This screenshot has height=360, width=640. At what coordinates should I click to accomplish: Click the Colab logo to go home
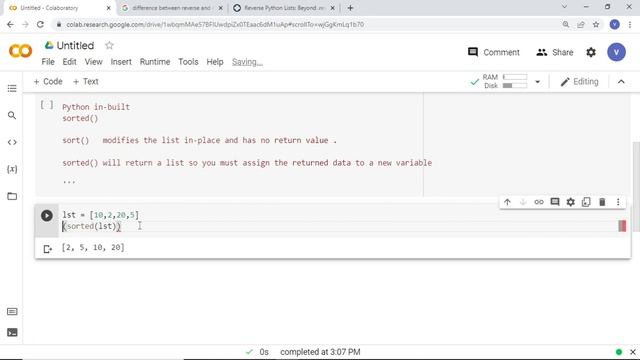20,51
